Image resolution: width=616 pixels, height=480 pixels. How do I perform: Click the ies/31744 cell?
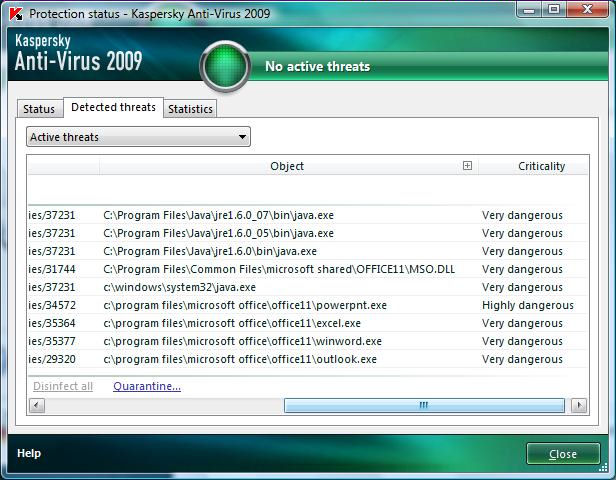point(52,269)
